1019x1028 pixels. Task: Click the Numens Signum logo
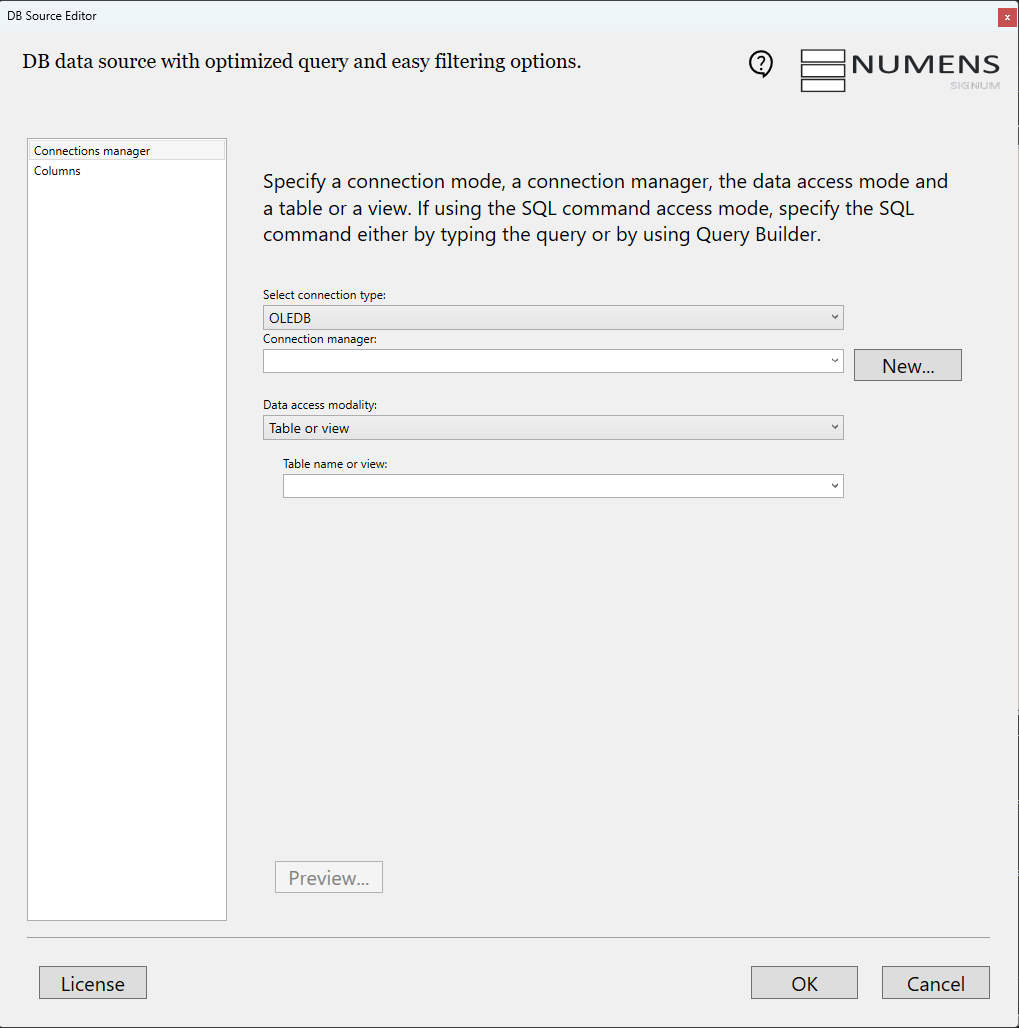click(x=900, y=70)
